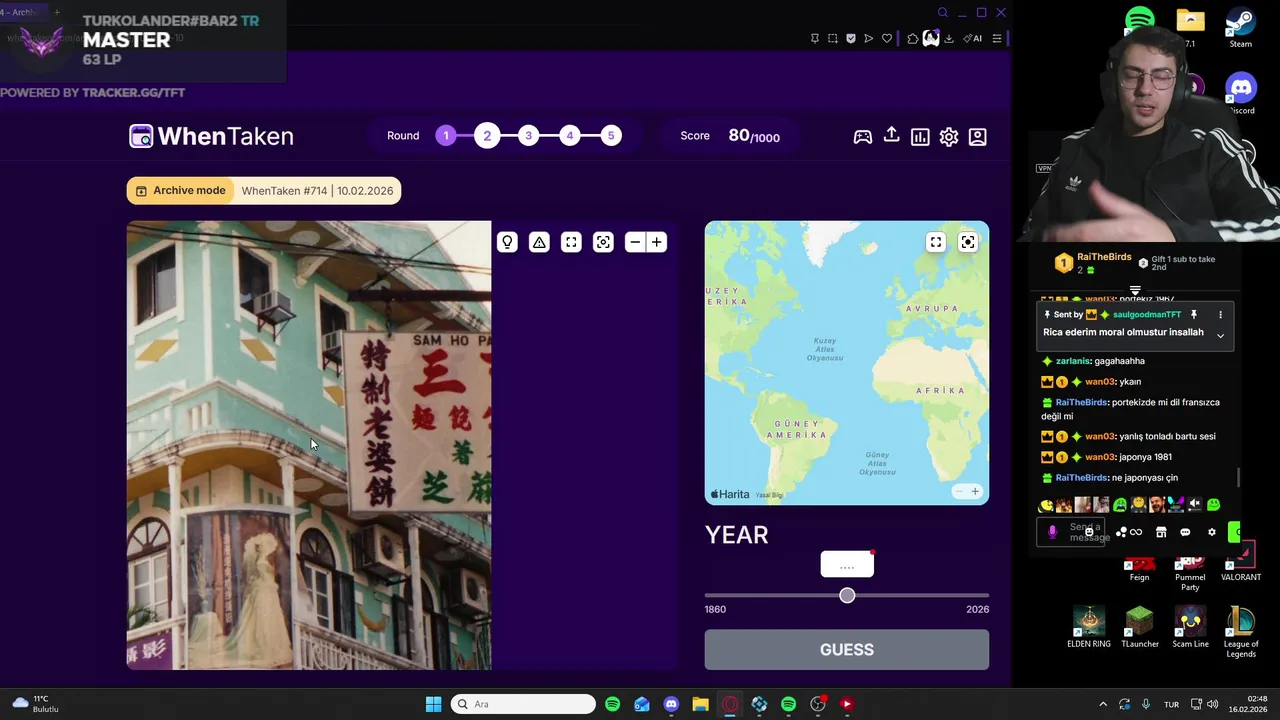The width and height of the screenshot is (1280, 720).
Task: Click saulgoodmanTFT username in pinned message
Action: point(1147,314)
